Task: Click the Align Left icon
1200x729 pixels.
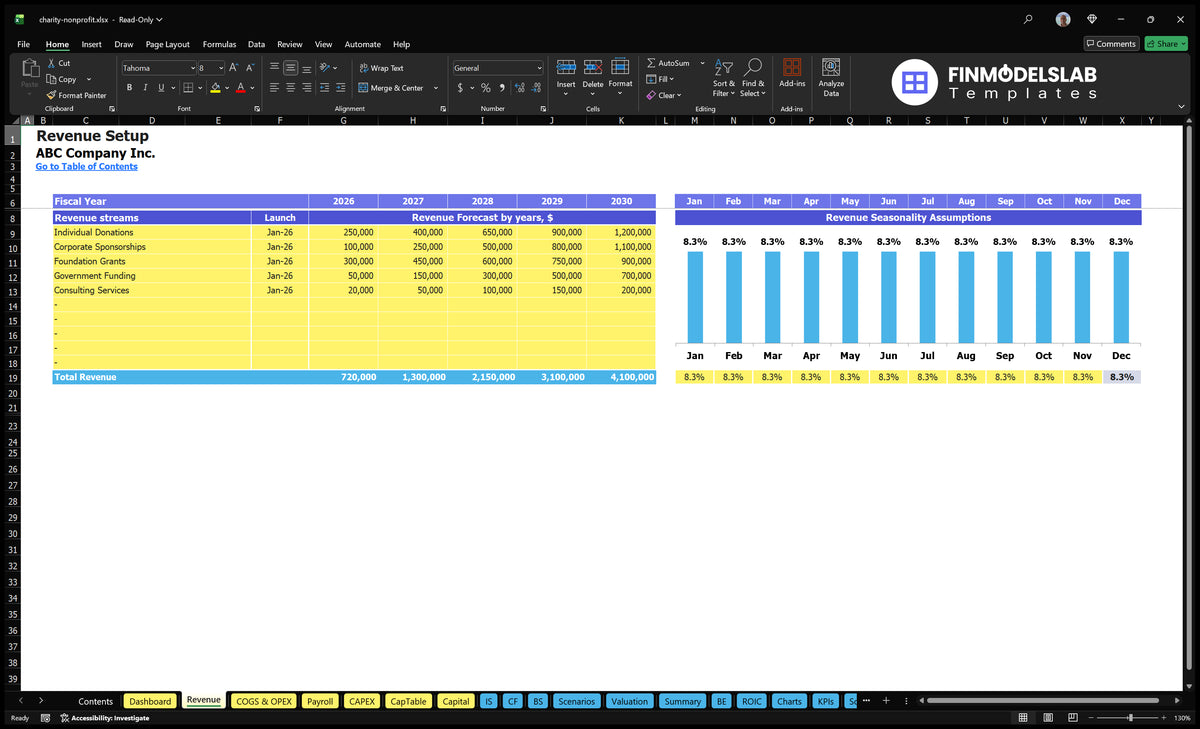Action: point(274,88)
